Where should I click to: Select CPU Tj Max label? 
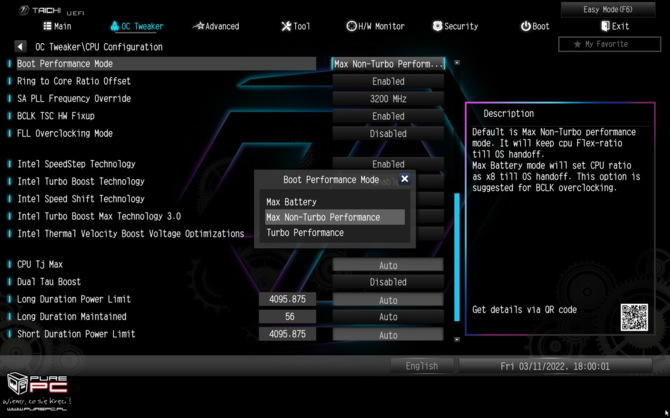pos(40,265)
